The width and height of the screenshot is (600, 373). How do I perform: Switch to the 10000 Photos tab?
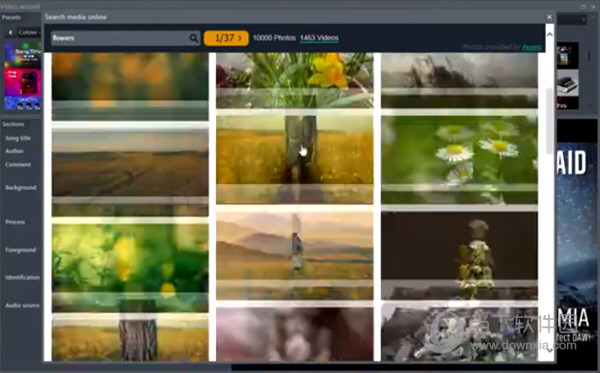(274, 38)
